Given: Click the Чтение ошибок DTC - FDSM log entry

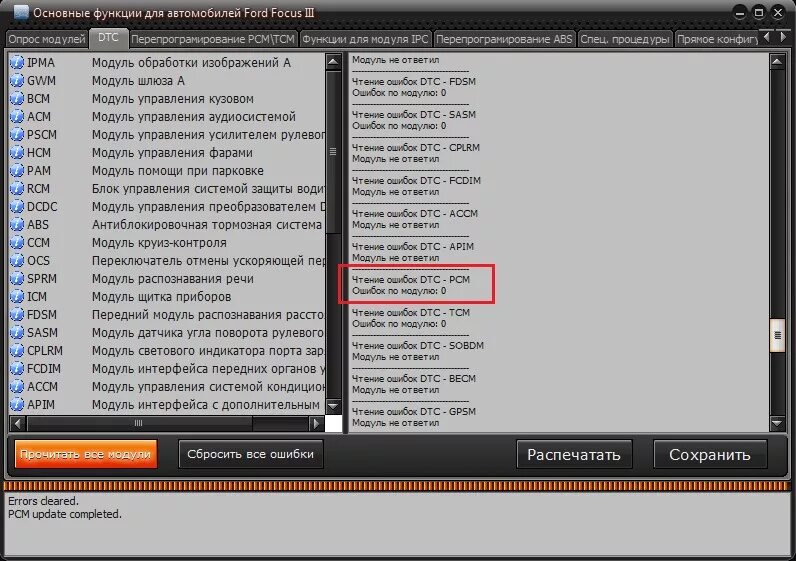Looking at the screenshot, I should point(414,82).
